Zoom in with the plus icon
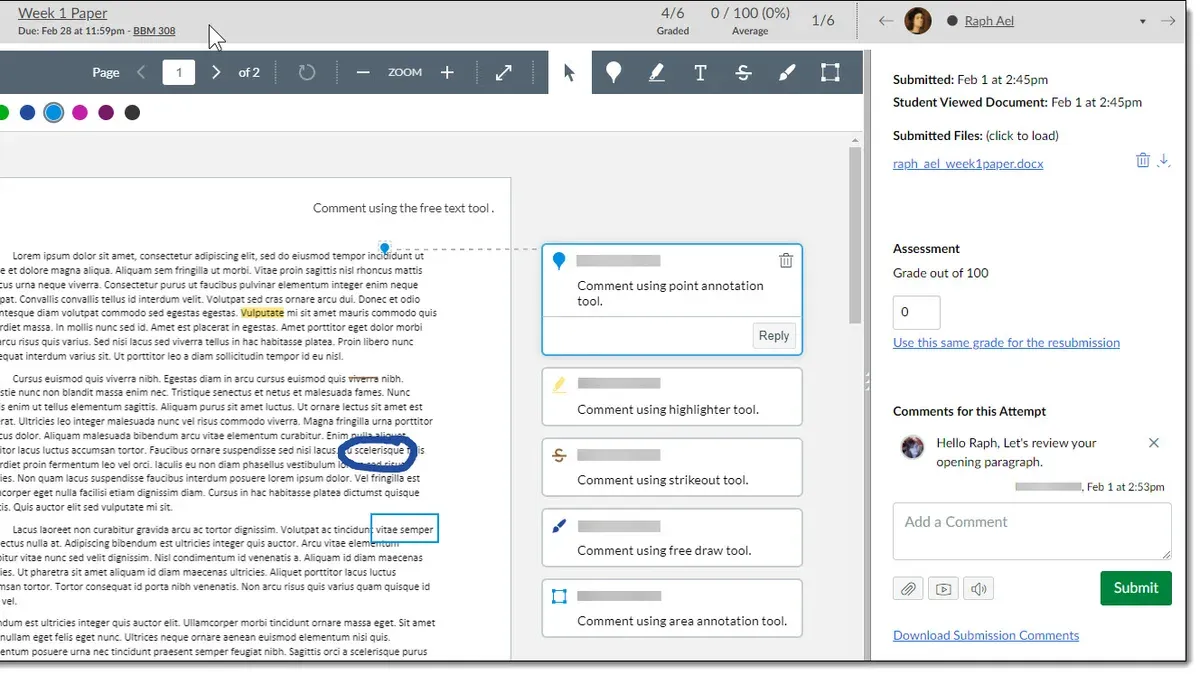The height and width of the screenshot is (675, 1200). (x=447, y=73)
